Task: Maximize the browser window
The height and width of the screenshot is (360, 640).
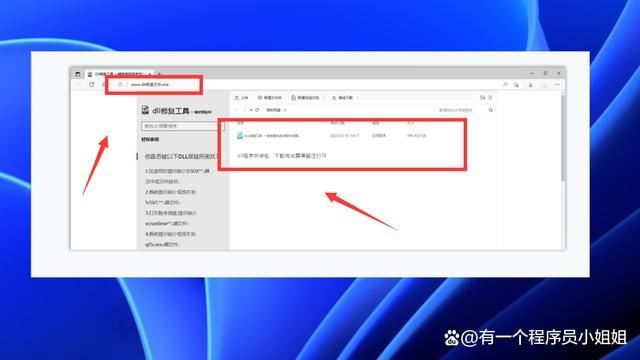Action: point(545,73)
